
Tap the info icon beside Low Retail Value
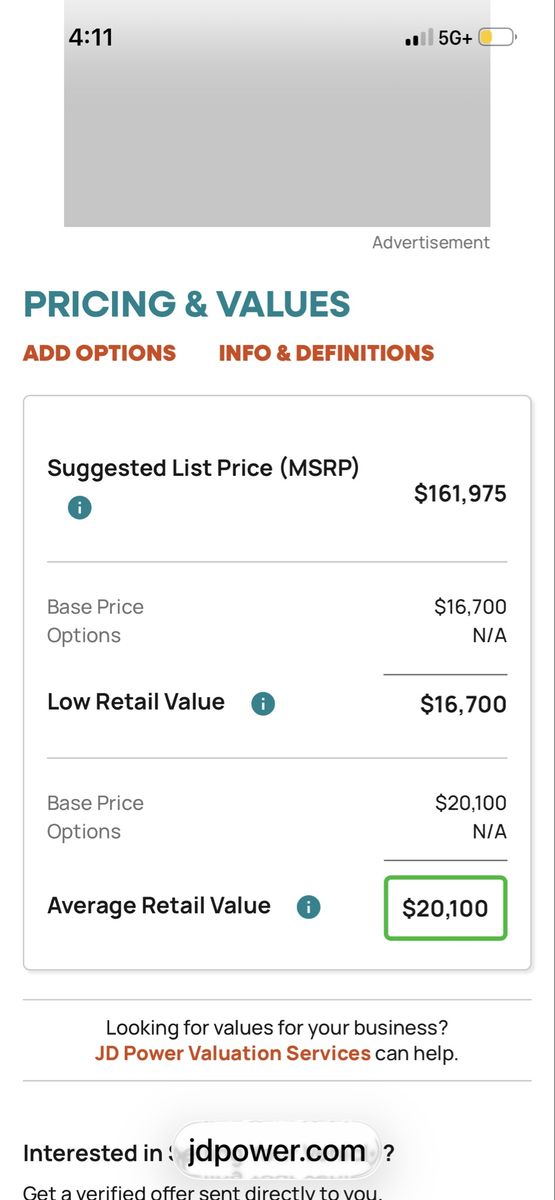point(263,704)
